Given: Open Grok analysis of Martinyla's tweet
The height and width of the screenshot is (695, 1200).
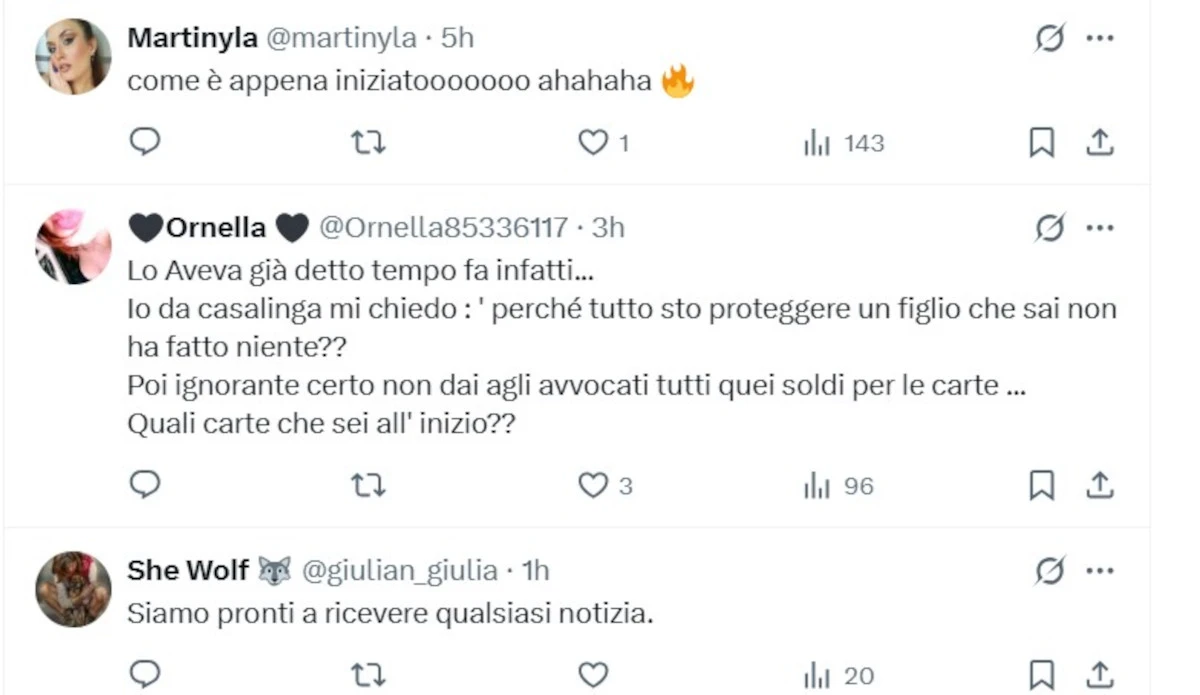Looking at the screenshot, I should tap(1048, 37).
